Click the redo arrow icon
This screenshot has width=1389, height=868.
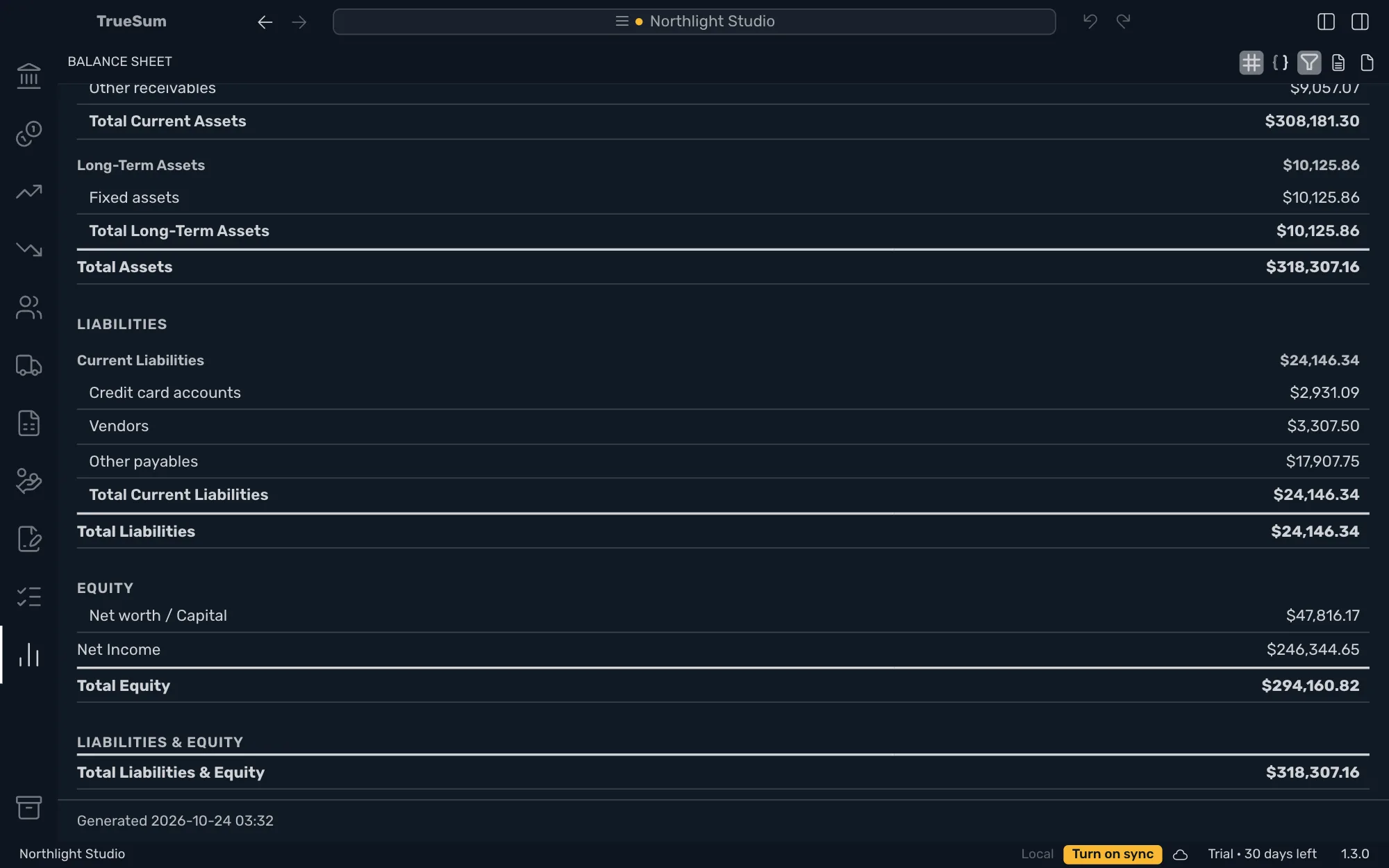(x=1123, y=22)
